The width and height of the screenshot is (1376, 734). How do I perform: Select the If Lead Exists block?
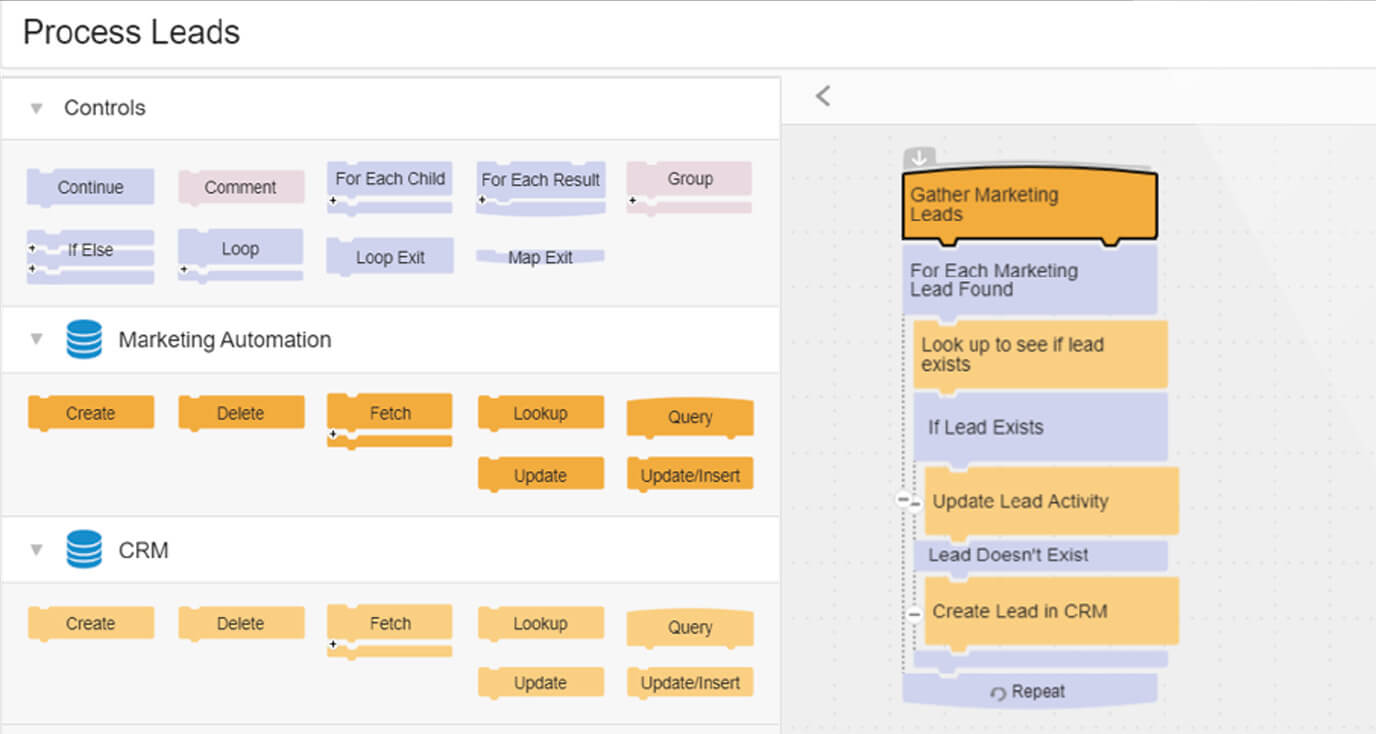tap(1040, 428)
